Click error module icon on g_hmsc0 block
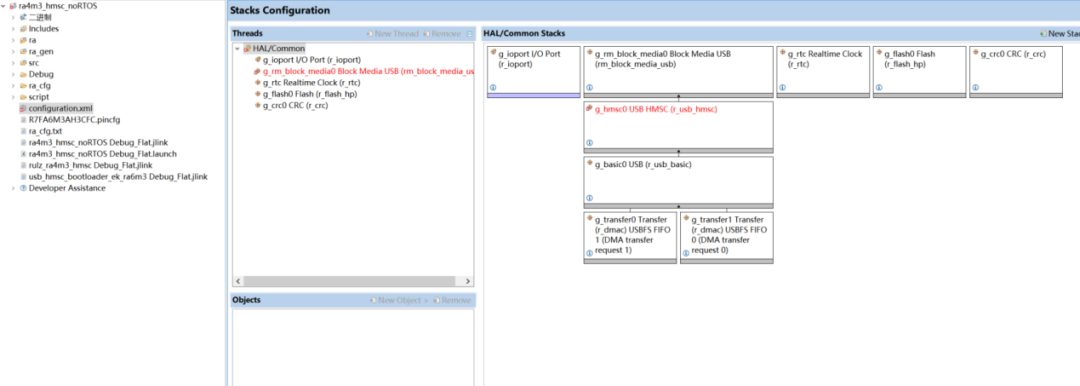 point(589,109)
